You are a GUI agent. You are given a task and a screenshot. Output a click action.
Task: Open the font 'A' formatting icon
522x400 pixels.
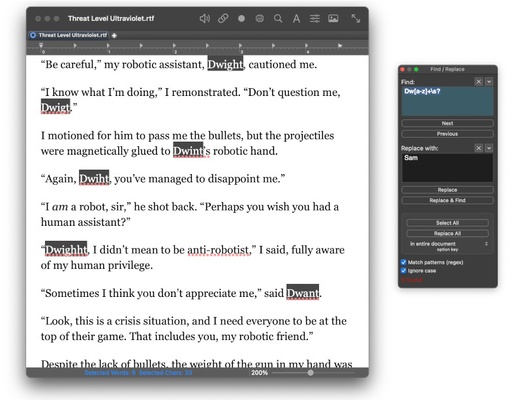(296, 19)
